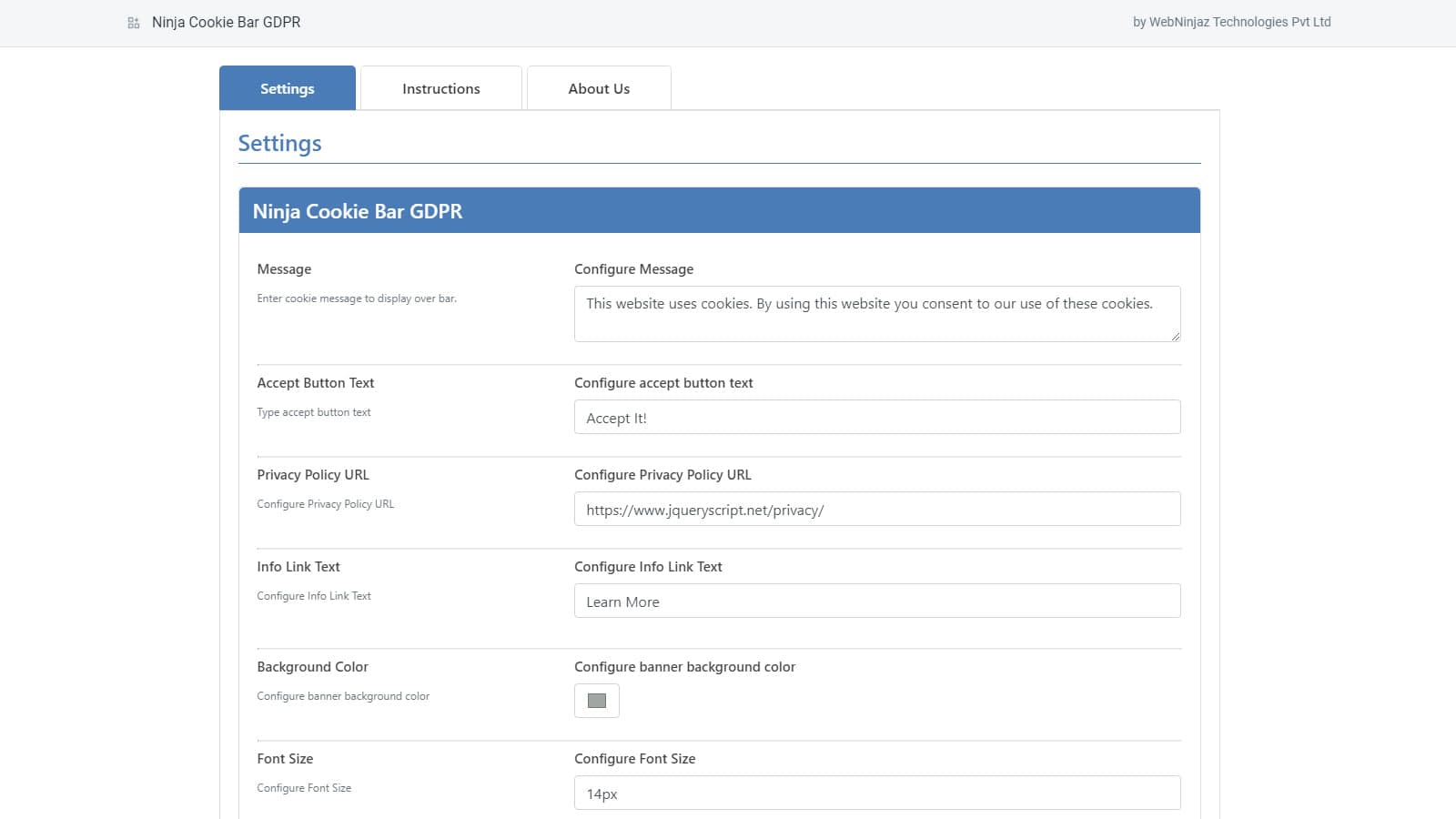Switch to the Instructions tab
1456x819 pixels.
pos(440,88)
